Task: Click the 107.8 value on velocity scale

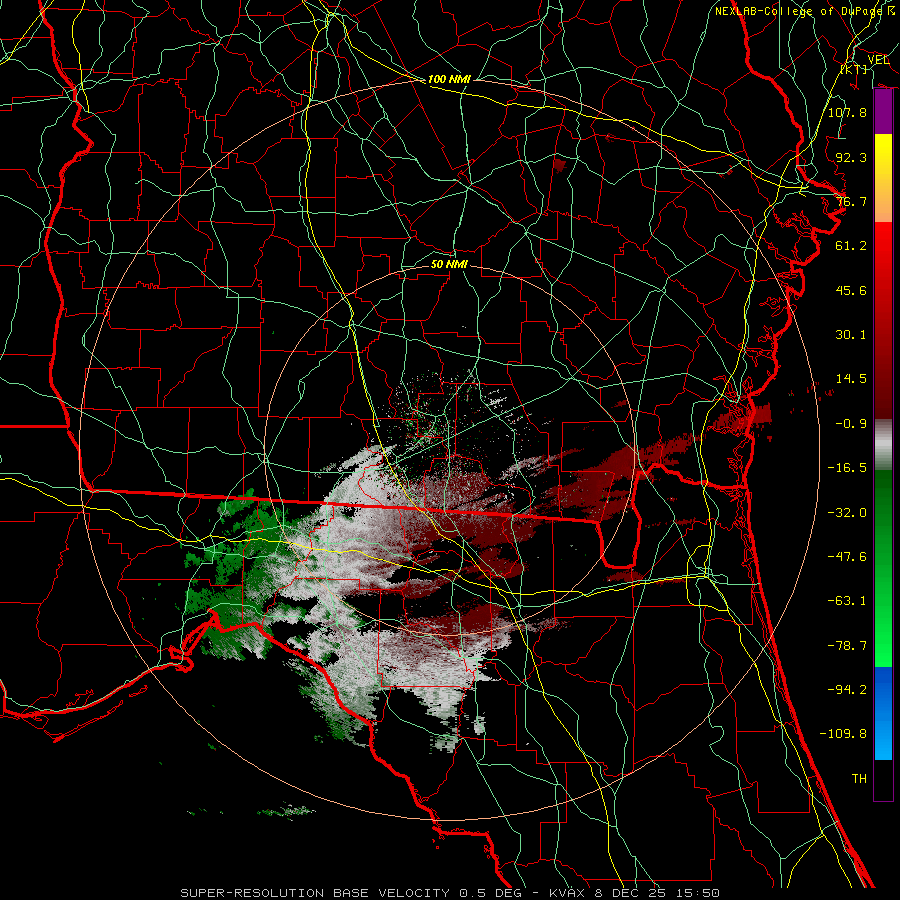Action: click(847, 112)
